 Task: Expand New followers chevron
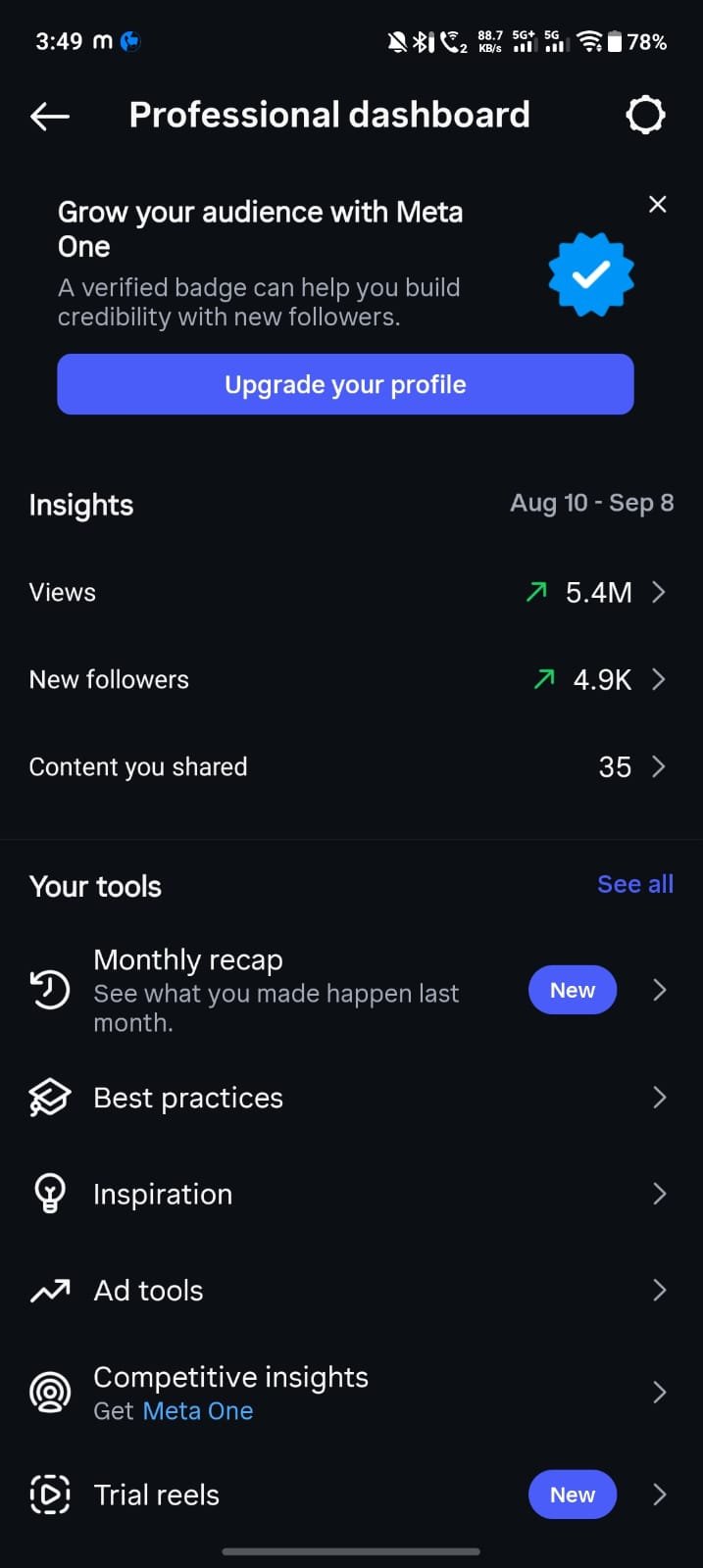(x=659, y=679)
